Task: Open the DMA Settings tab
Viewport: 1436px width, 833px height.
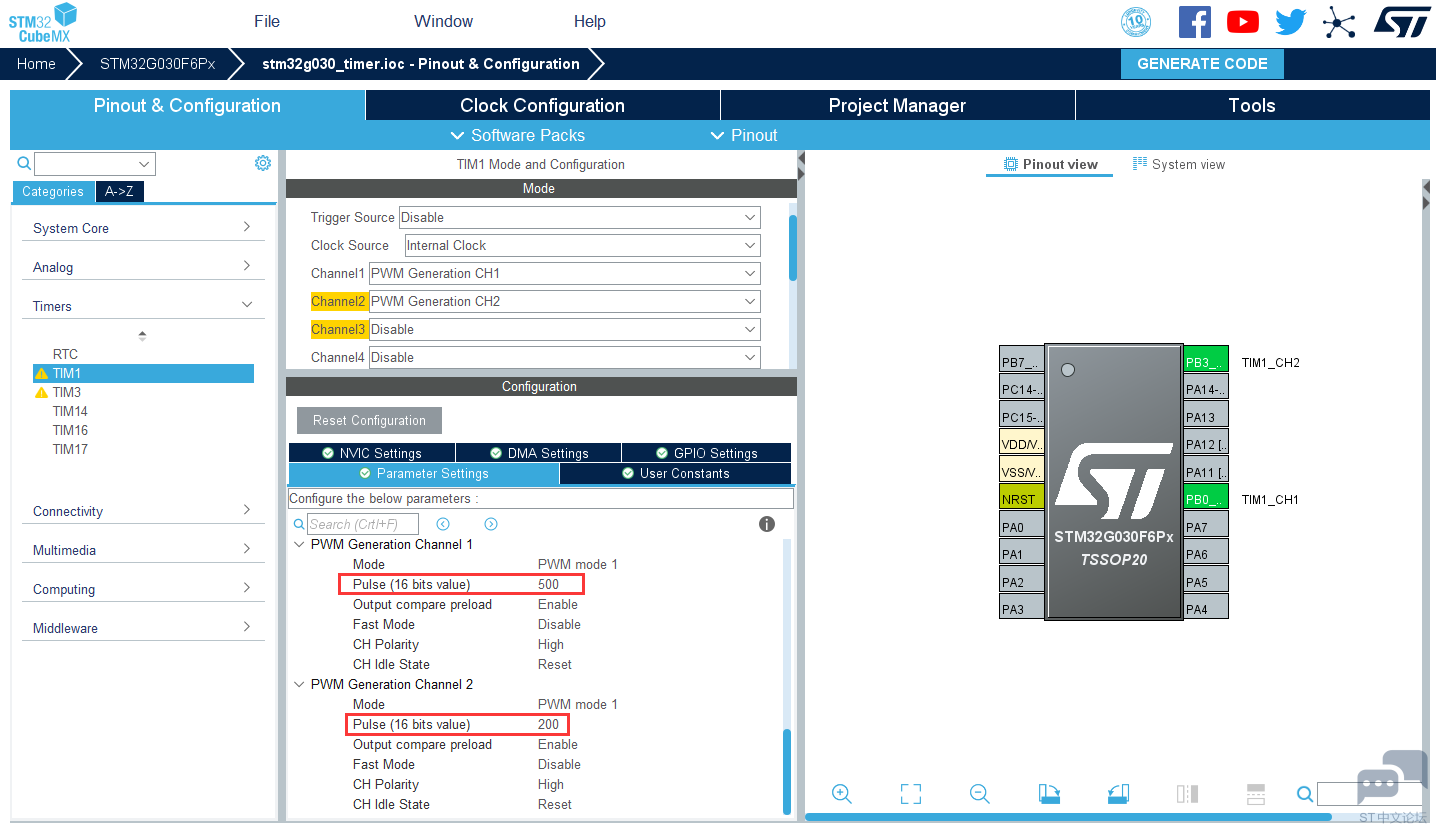Action: 538,453
